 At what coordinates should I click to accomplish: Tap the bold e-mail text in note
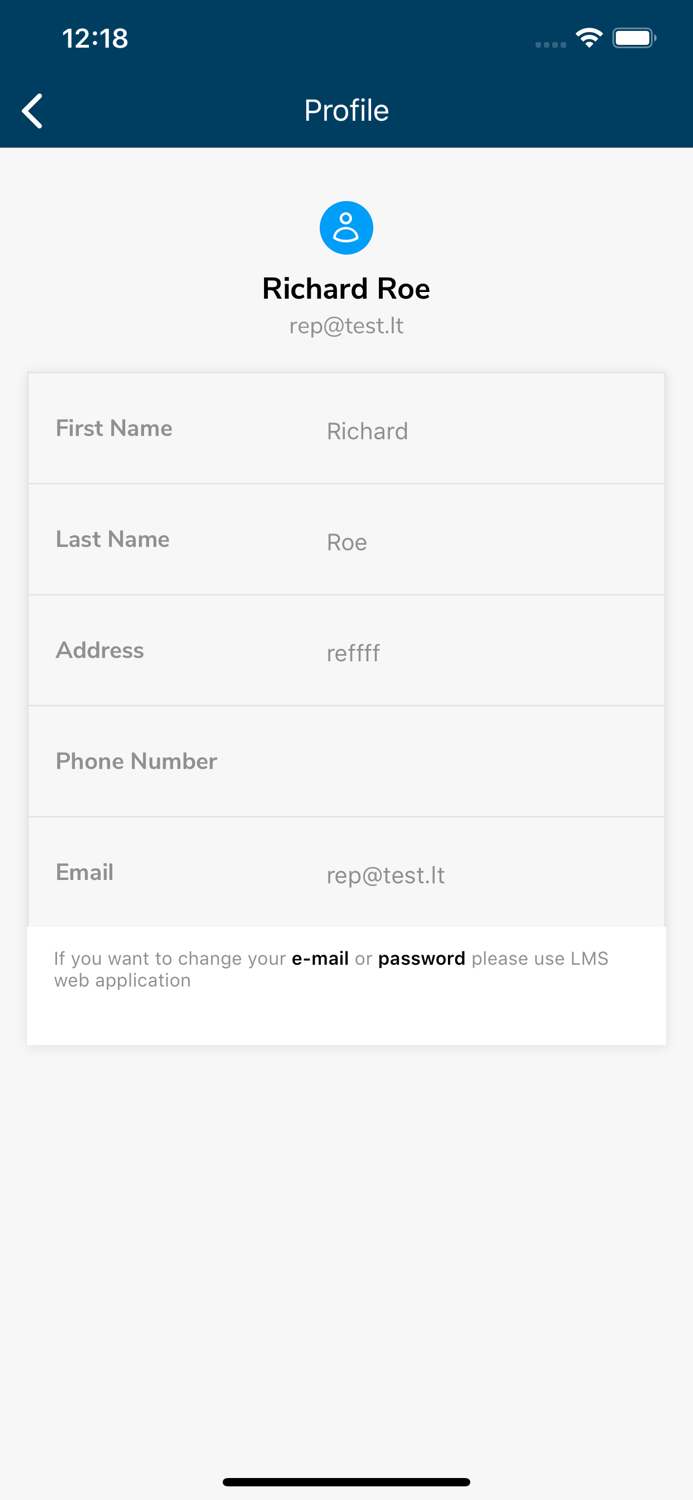tap(320, 958)
